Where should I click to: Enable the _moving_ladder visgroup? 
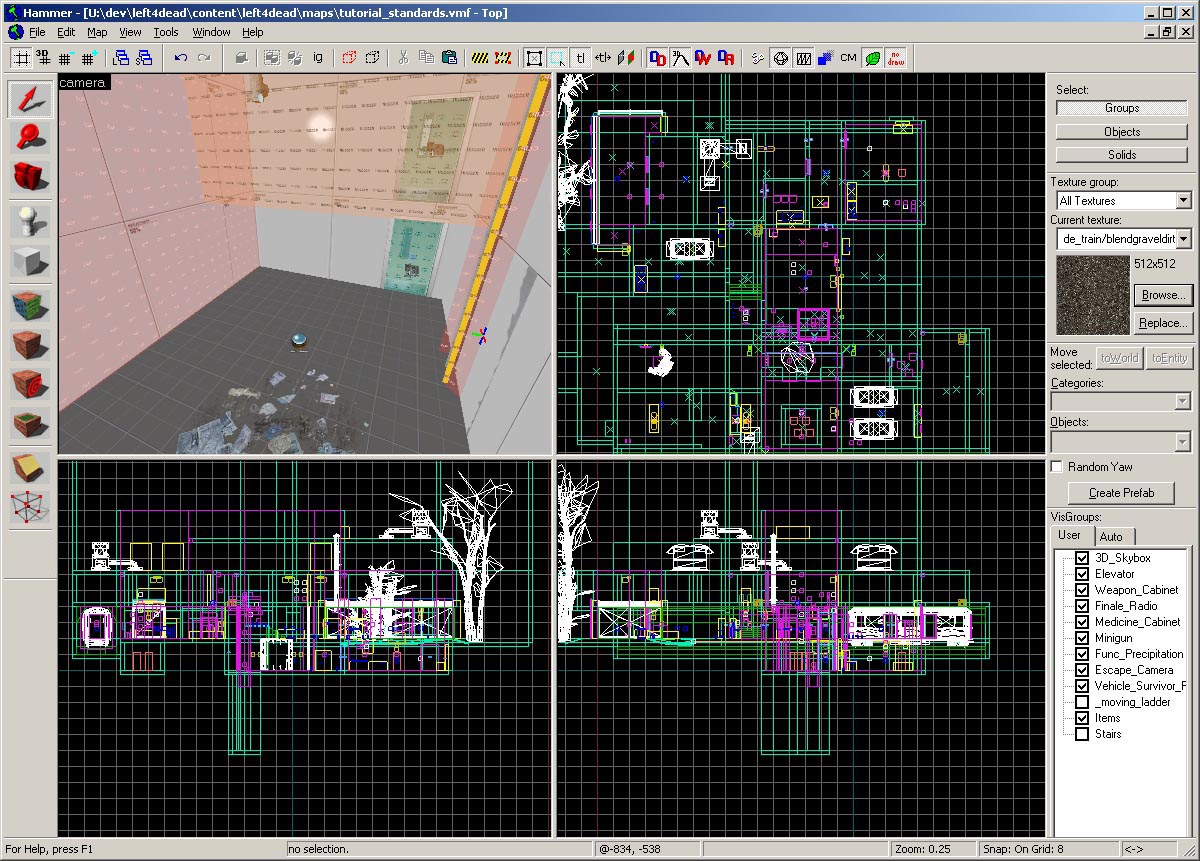(1081, 702)
